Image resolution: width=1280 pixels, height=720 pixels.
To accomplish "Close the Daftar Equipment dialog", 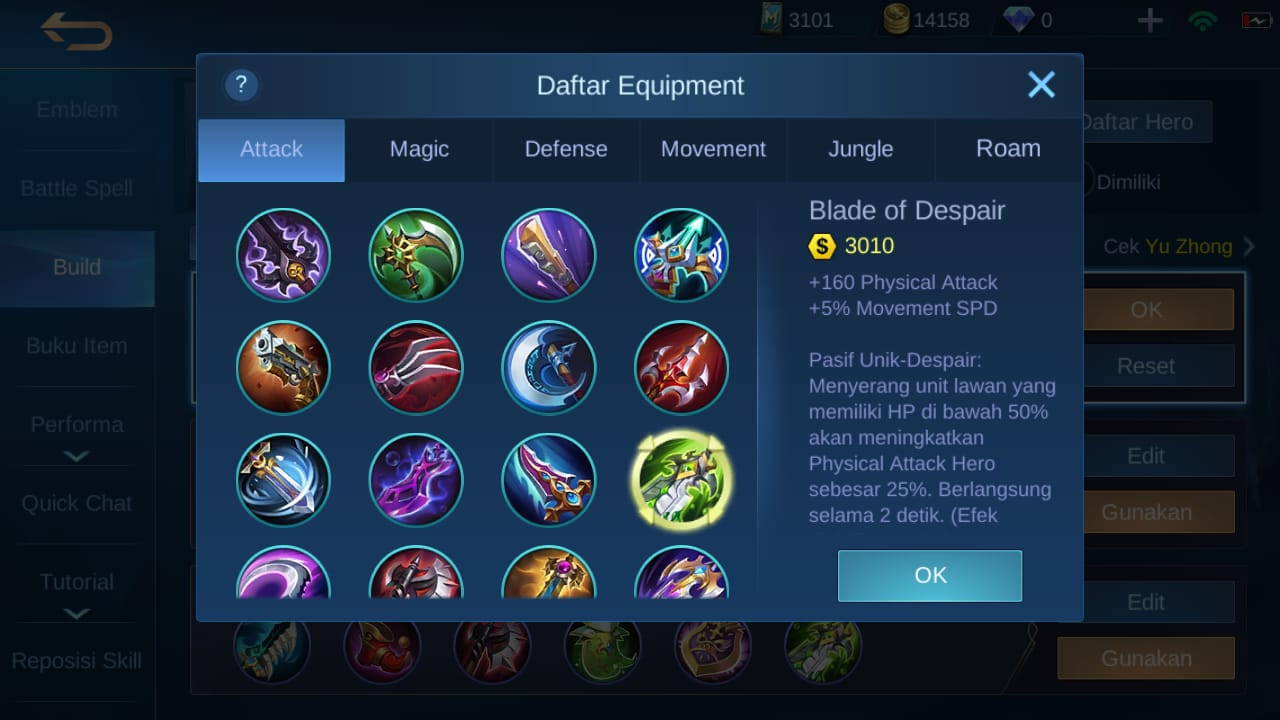I will click(1042, 85).
